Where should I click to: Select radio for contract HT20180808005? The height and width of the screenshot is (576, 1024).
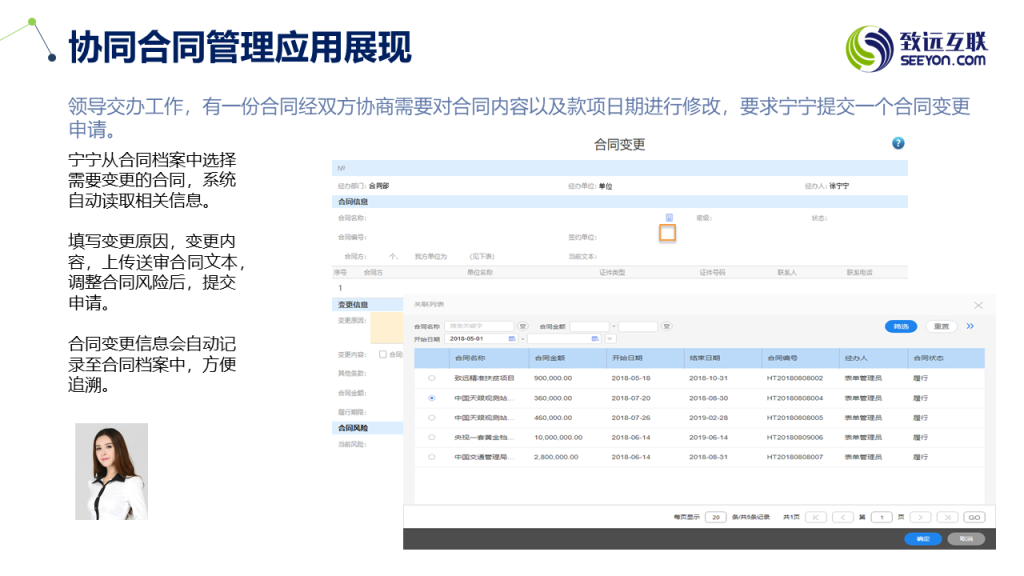point(432,417)
